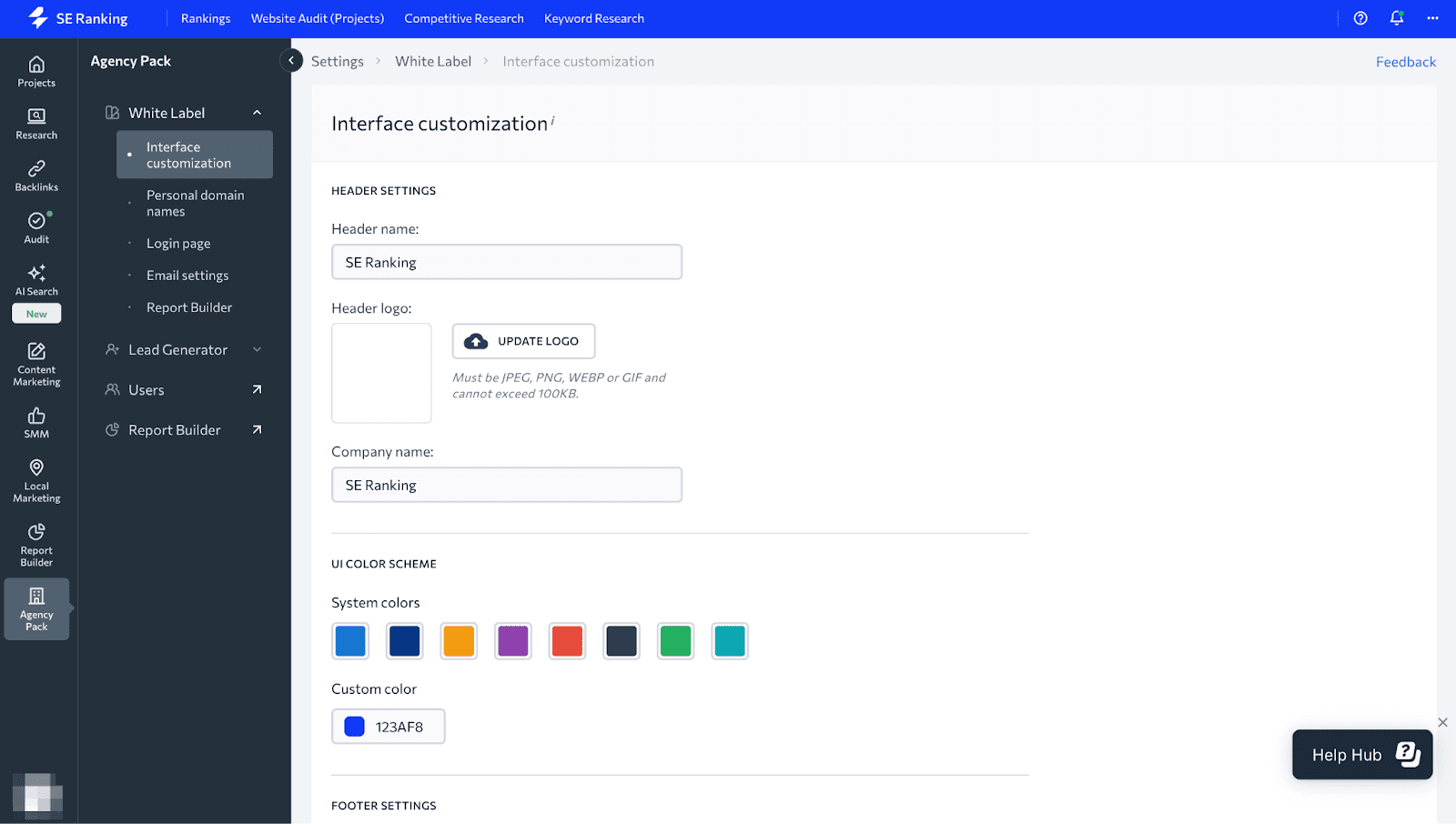Open Report Builder in the left sidebar
Screen dimensions: 1456x824
click(x=36, y=545)
